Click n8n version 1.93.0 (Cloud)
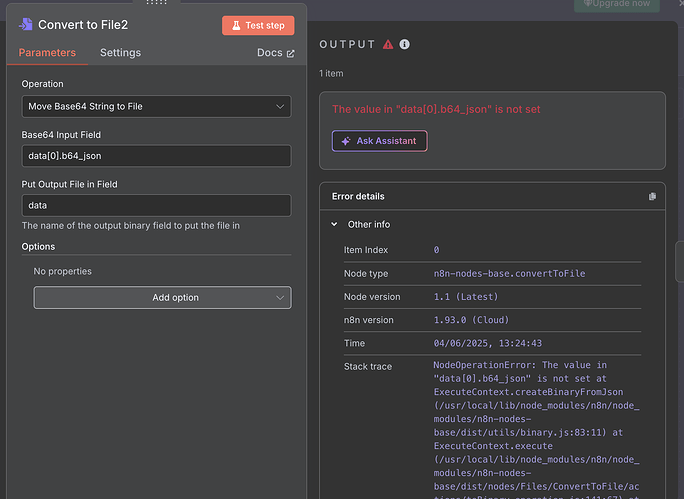The width and height of the screenshot is (684, 499). pyautogui.click(x=471, y=320)
